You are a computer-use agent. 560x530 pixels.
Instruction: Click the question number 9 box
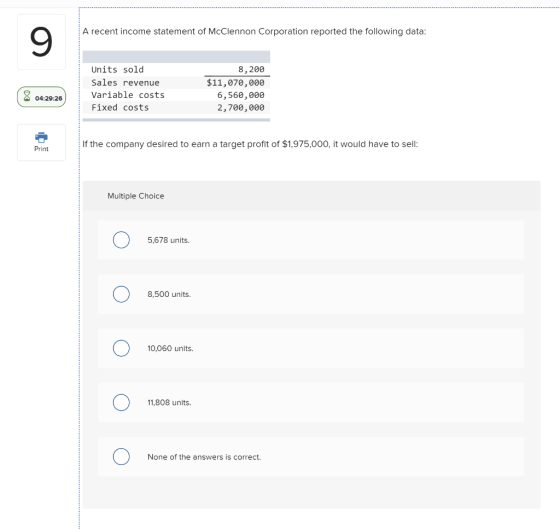pyautogui.click(x=41, y=42)
